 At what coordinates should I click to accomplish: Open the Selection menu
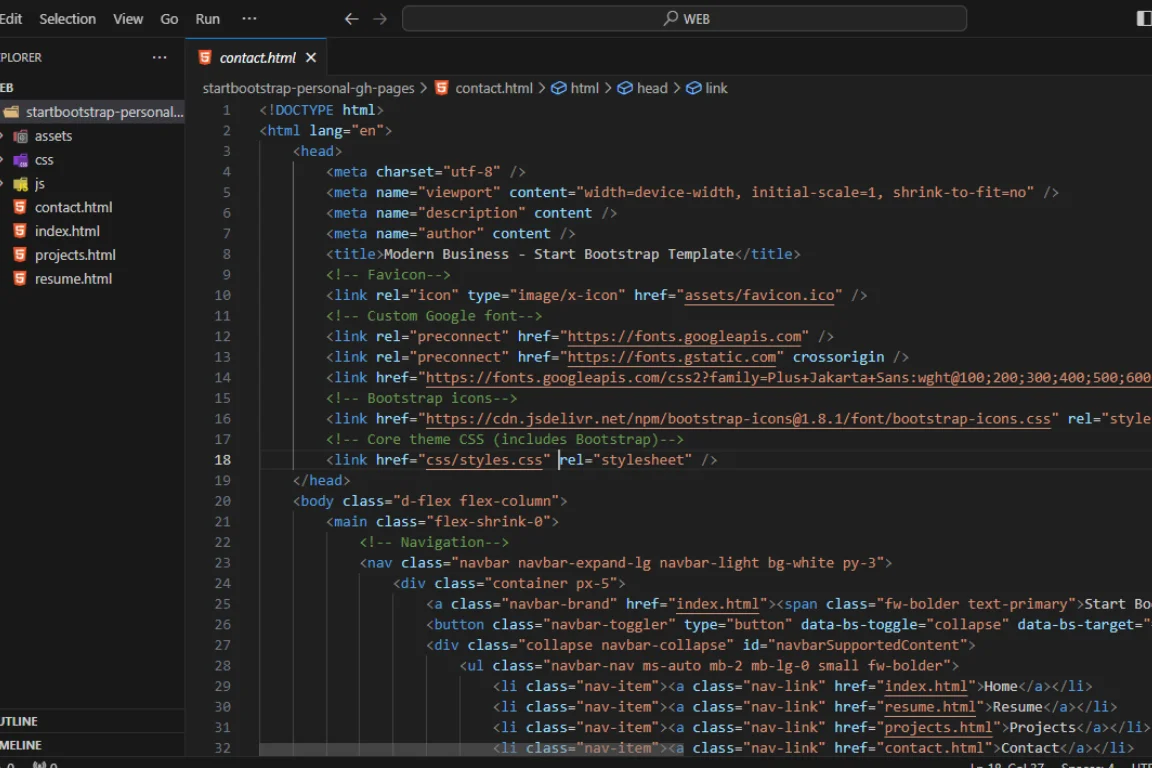pos(68,19)
